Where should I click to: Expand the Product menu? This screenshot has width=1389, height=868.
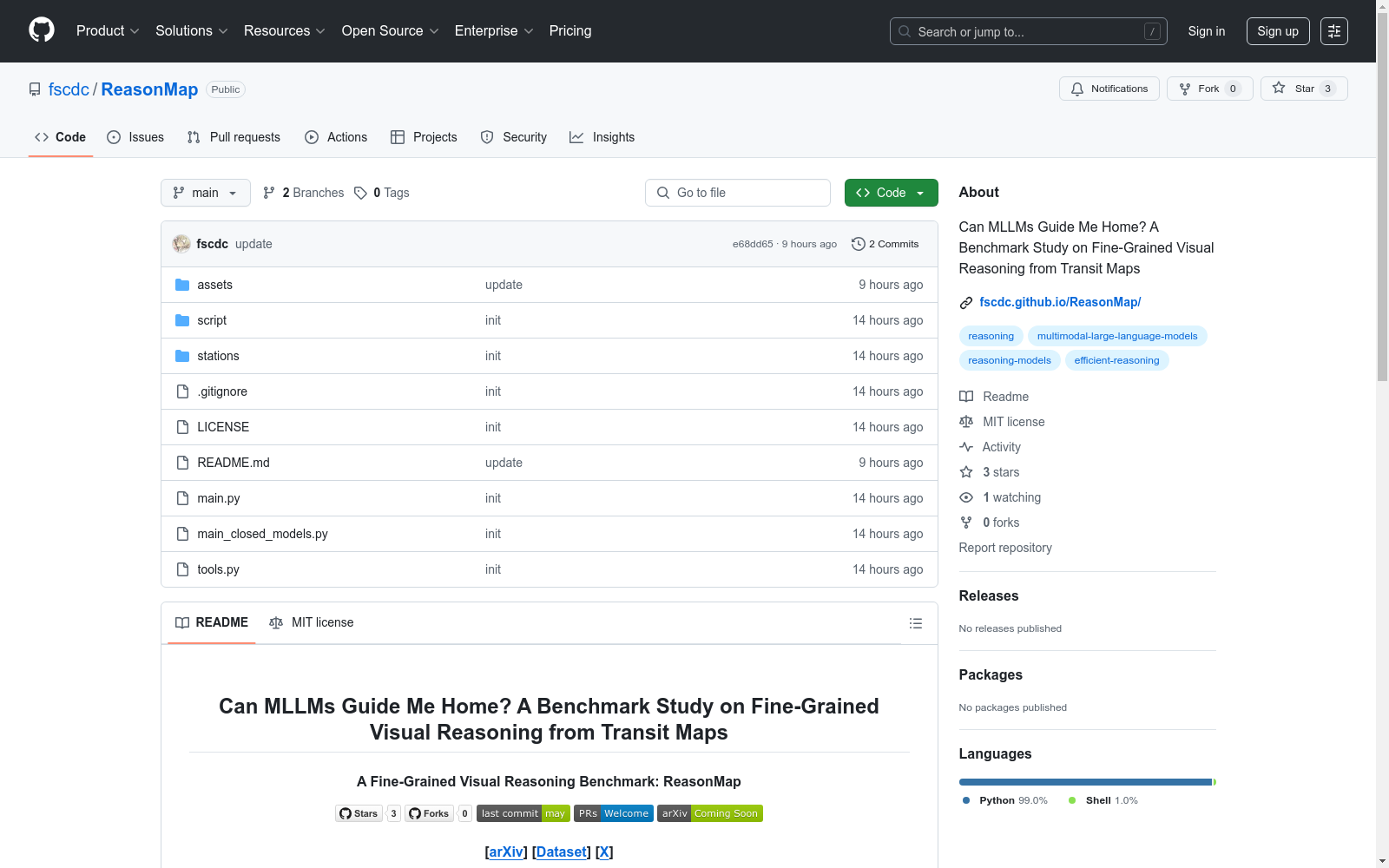tap(108, 31)
